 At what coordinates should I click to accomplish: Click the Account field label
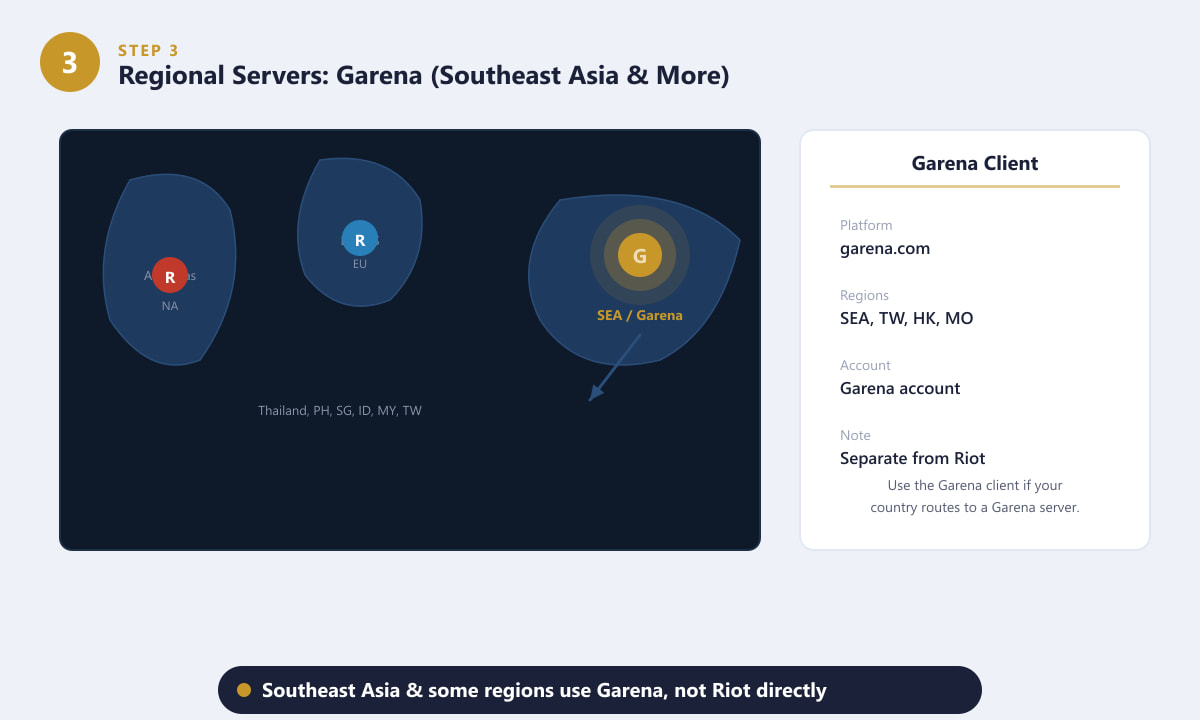pos(865,365)
